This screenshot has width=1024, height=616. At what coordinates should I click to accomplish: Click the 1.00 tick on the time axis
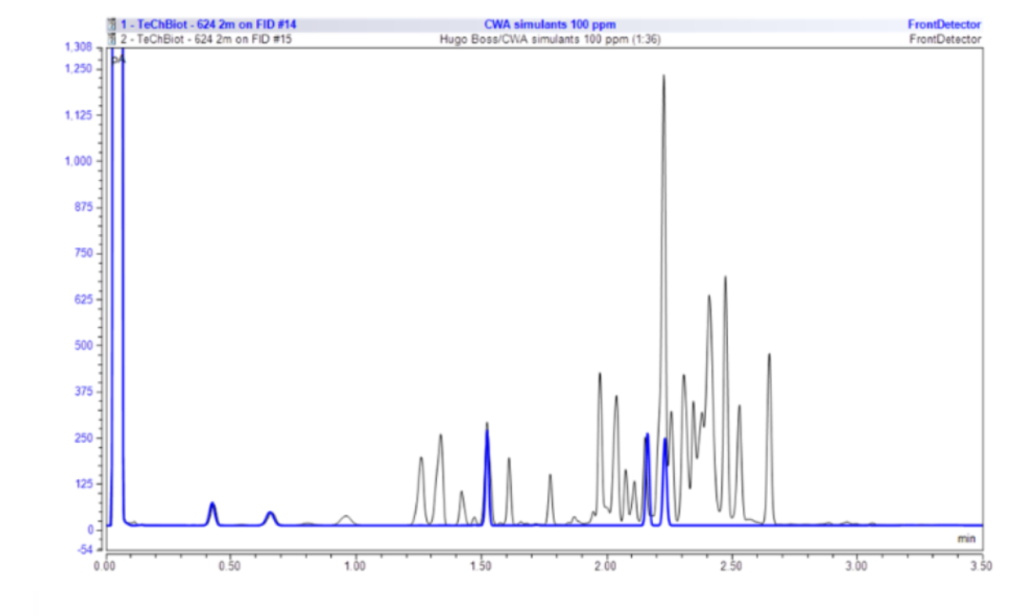tap(356, 565)
